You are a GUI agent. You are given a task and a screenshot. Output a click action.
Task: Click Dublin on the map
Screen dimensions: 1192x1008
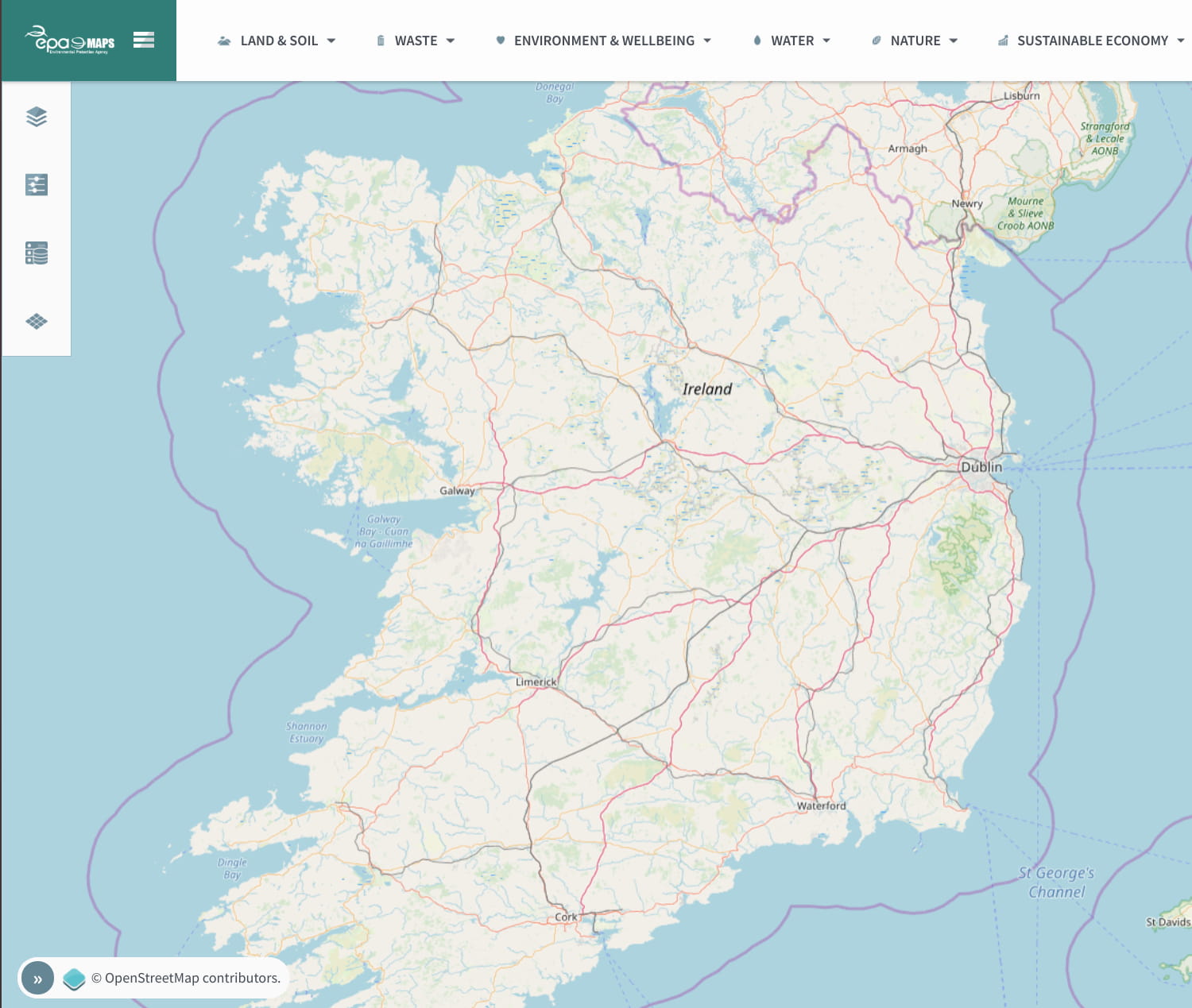[x=981, y=467]
